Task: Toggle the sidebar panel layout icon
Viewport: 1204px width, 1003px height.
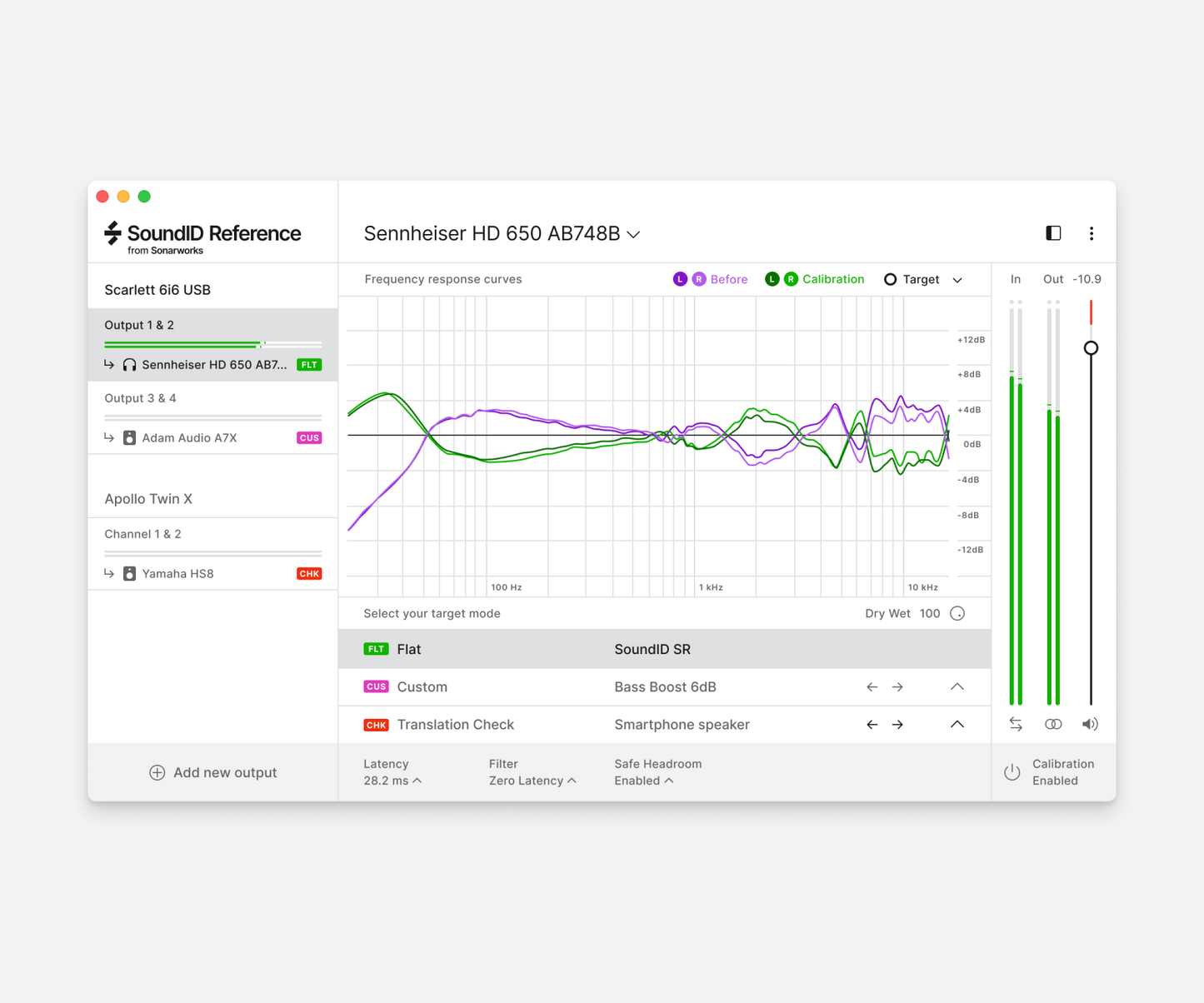Action: coord(1053,233)
